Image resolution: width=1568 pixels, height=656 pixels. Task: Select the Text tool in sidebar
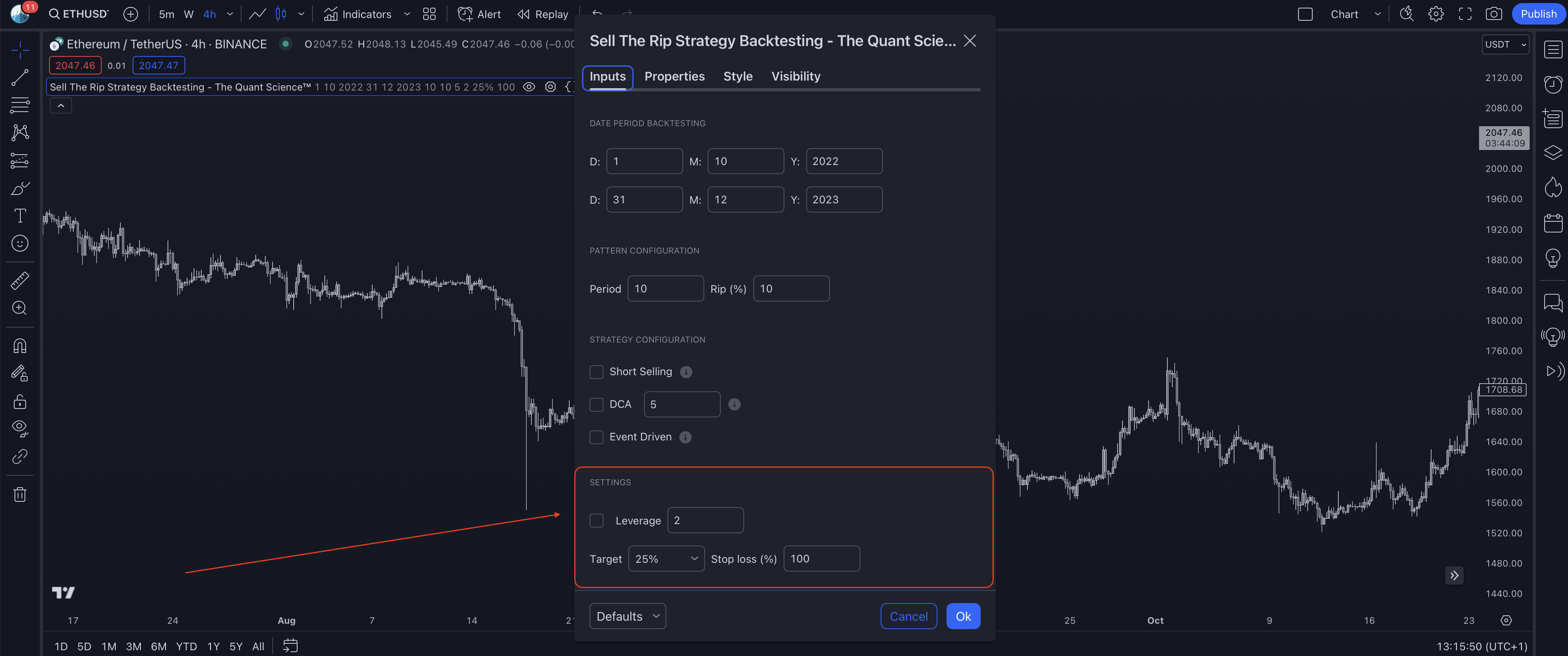coord(20,216)
